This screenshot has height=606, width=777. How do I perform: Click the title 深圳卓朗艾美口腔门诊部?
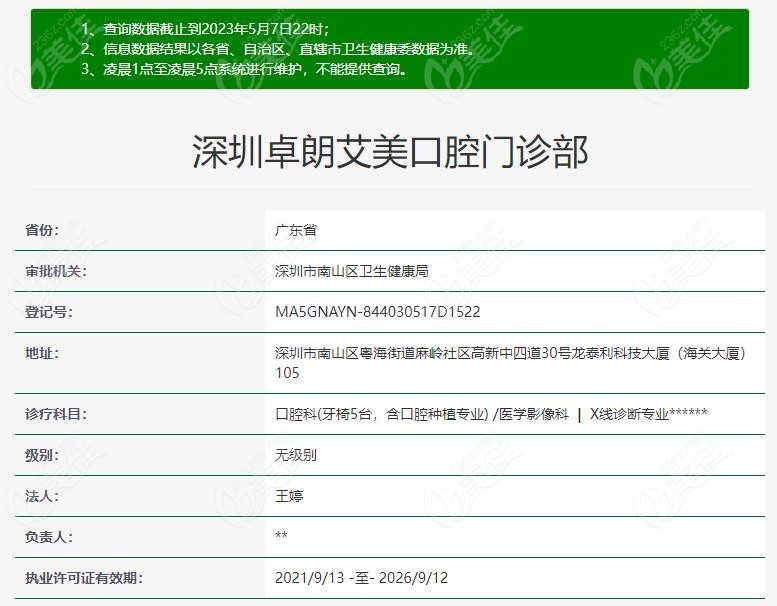(x=389, y=152)
